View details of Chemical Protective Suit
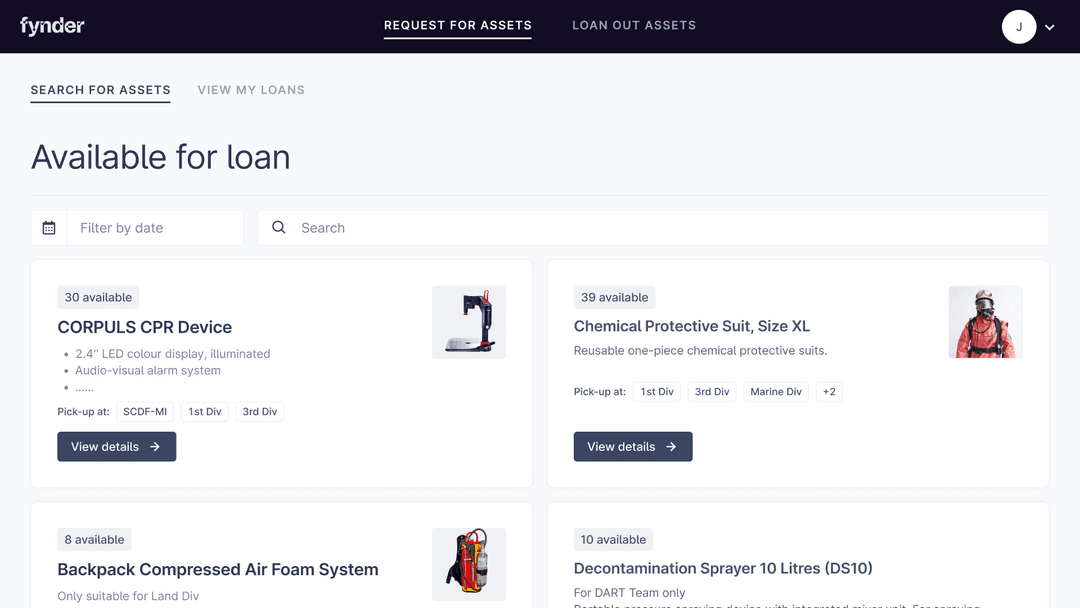This screenshot has width=1080, height=608. (633, 447)
